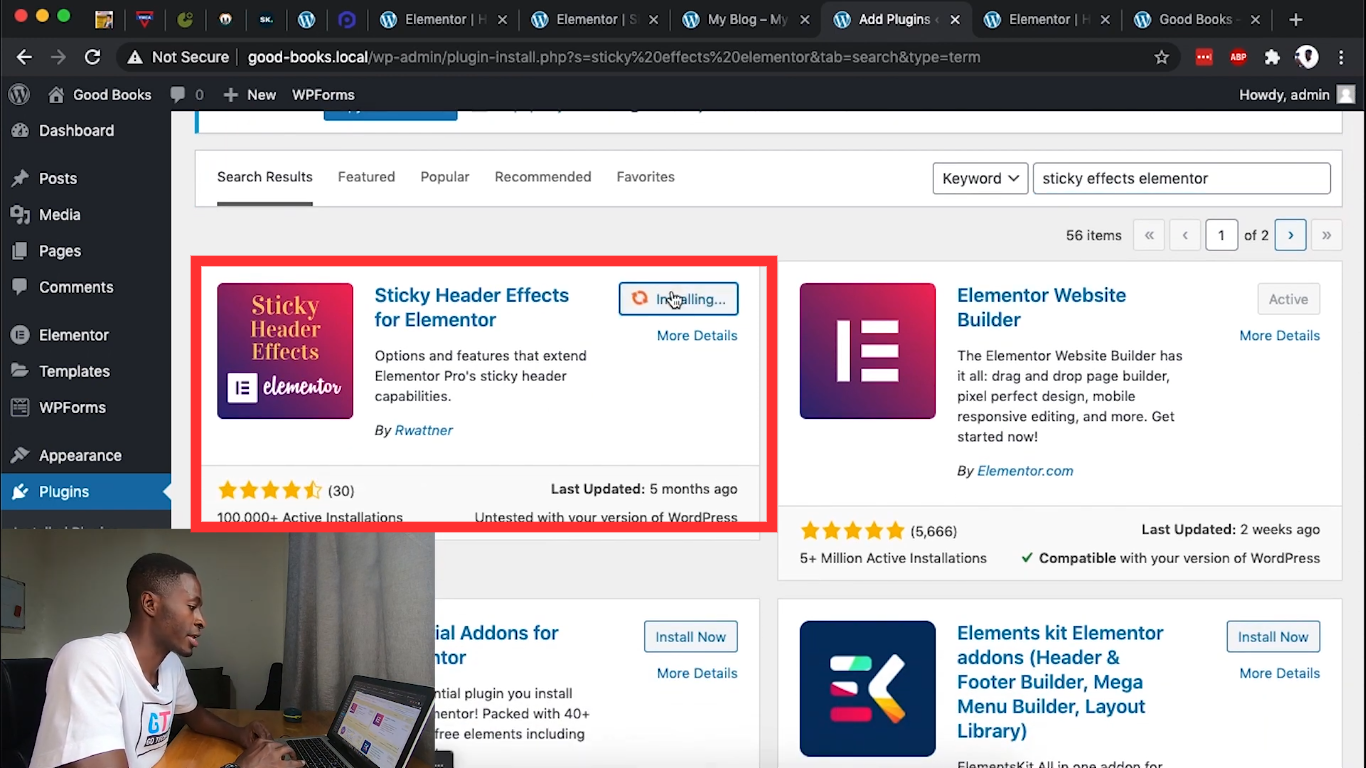This screenshot has width=1366, height=768.
Task: Open the + New menu in the admin bar
Action: coord(249,94)
